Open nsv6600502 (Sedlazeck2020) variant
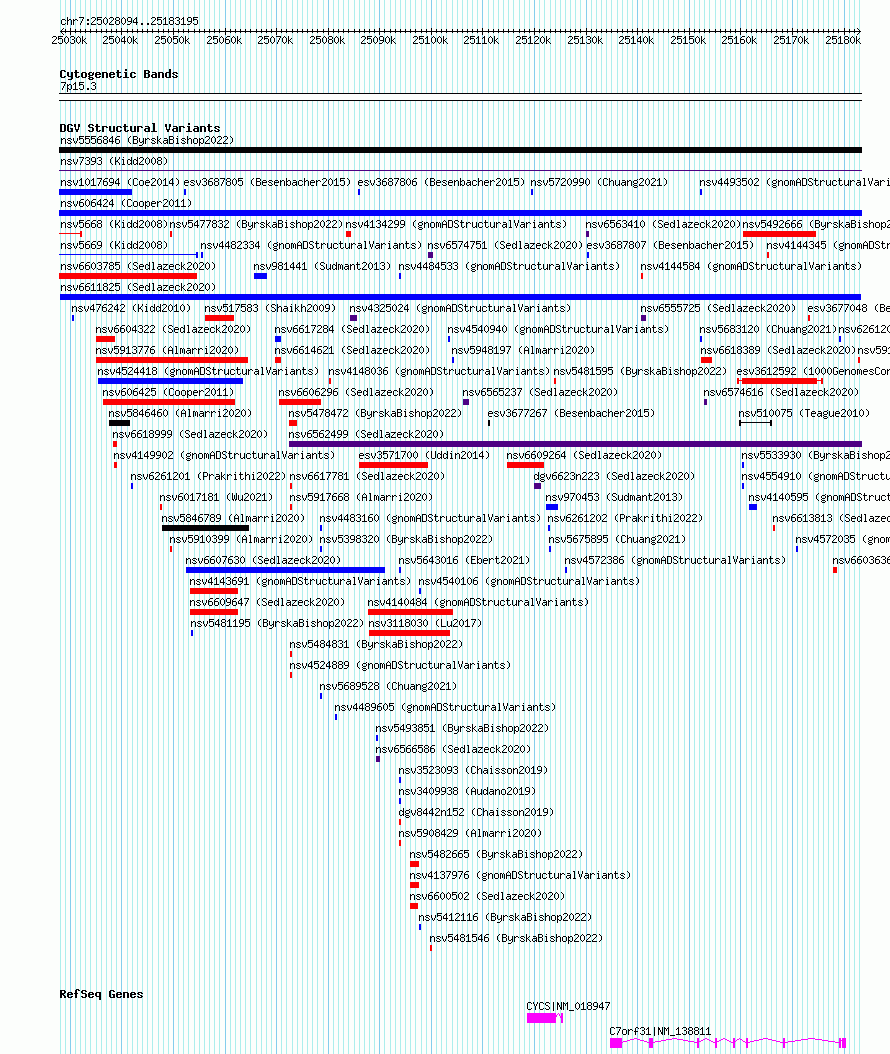 coord(487,896)
